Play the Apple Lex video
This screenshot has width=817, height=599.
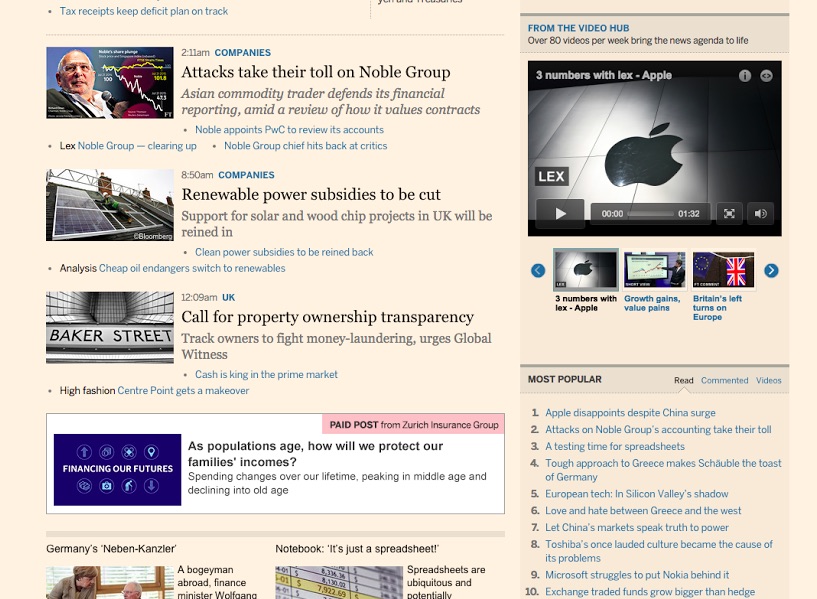coord(560,213)
